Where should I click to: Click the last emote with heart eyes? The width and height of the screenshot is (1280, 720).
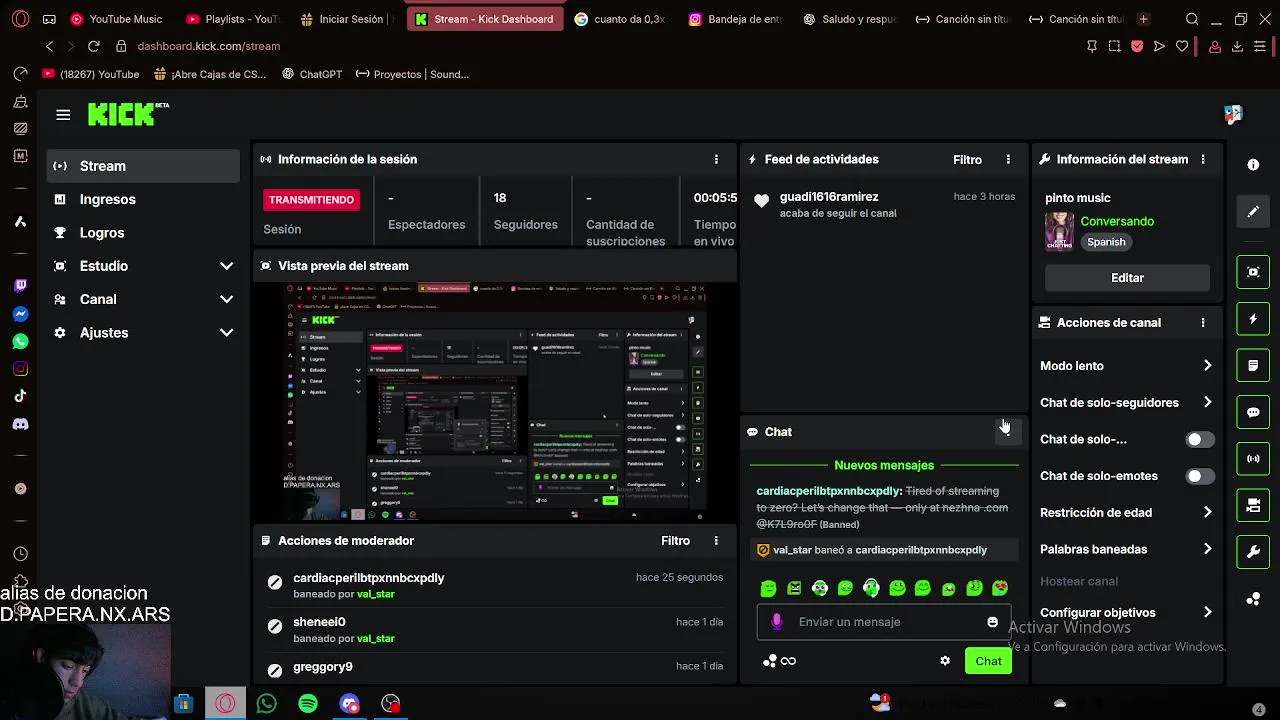click(999, 589)
